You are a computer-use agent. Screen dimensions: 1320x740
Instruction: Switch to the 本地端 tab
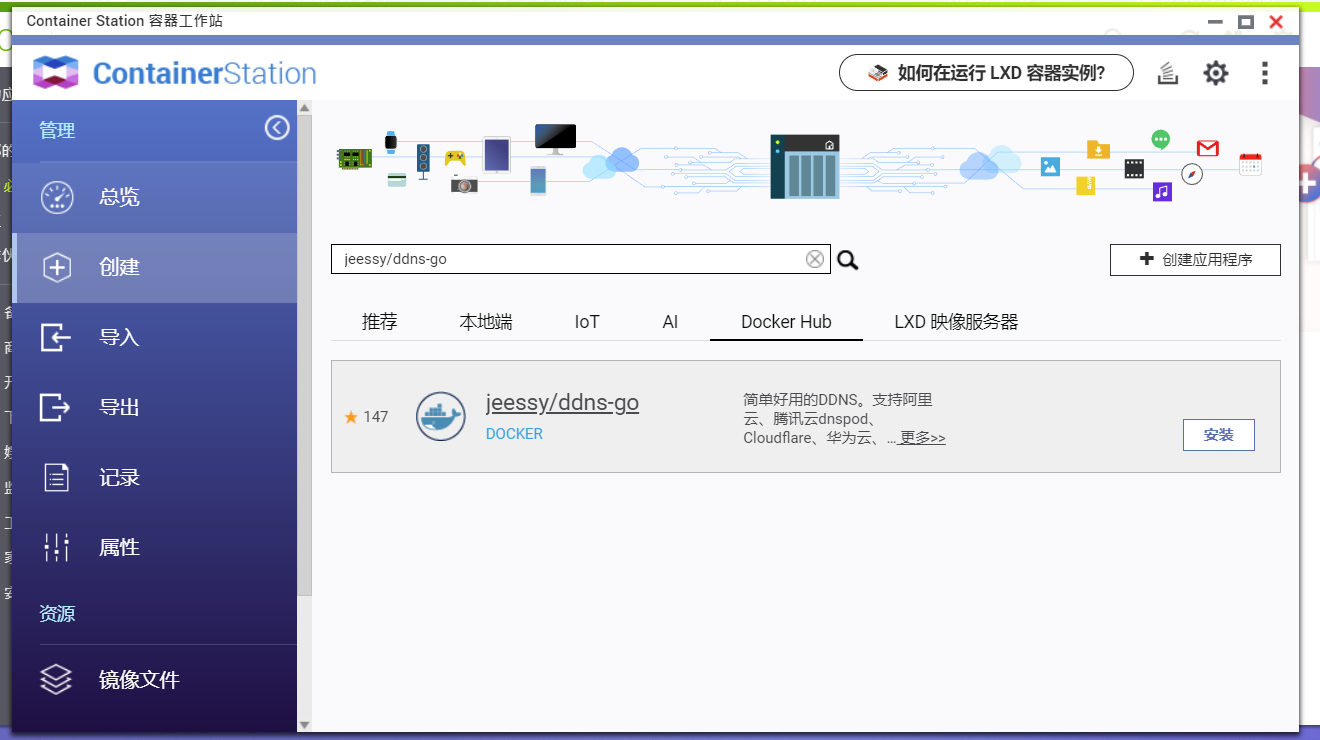[486, 322]
